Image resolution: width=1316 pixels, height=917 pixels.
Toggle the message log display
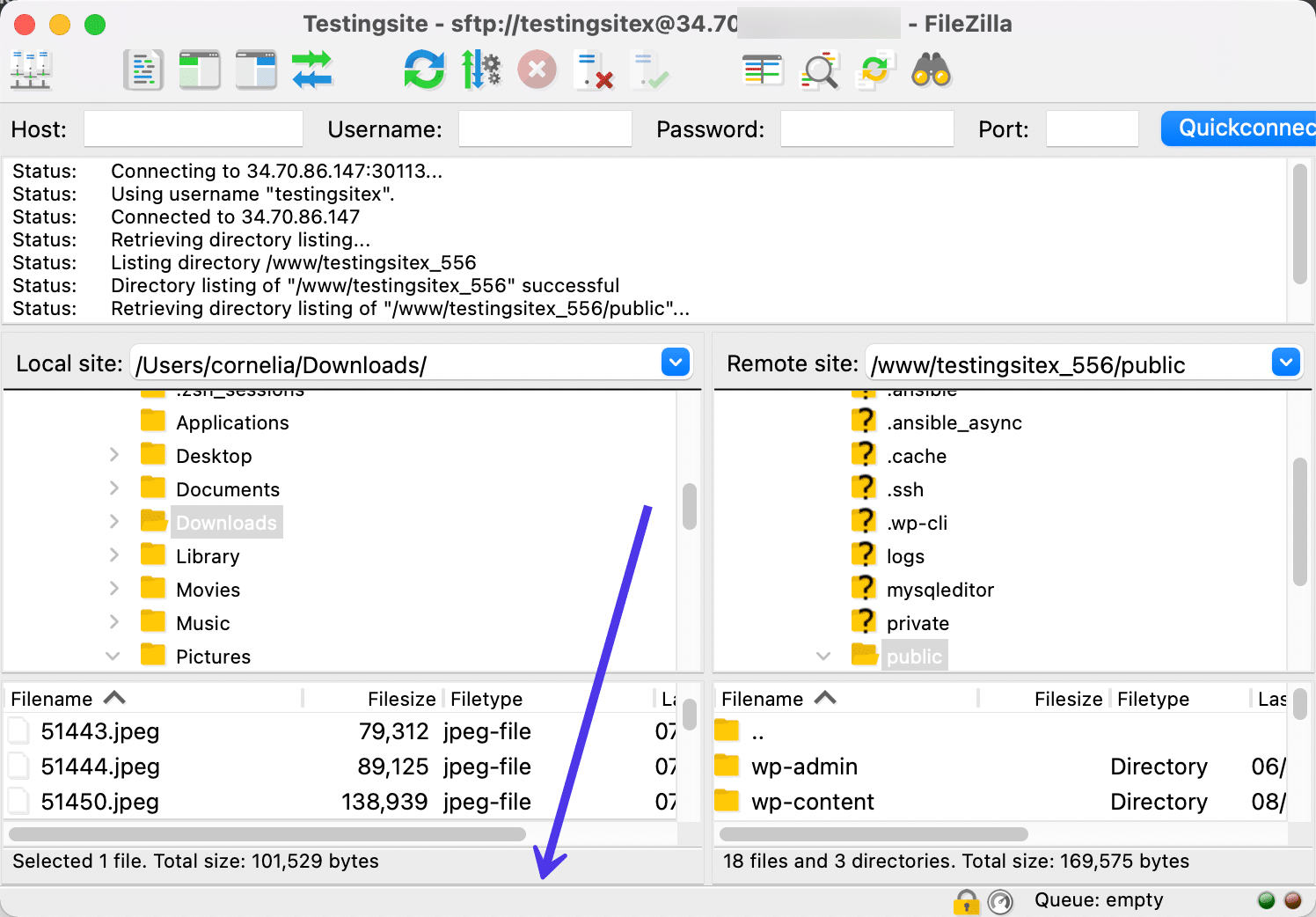pos(143,70)
